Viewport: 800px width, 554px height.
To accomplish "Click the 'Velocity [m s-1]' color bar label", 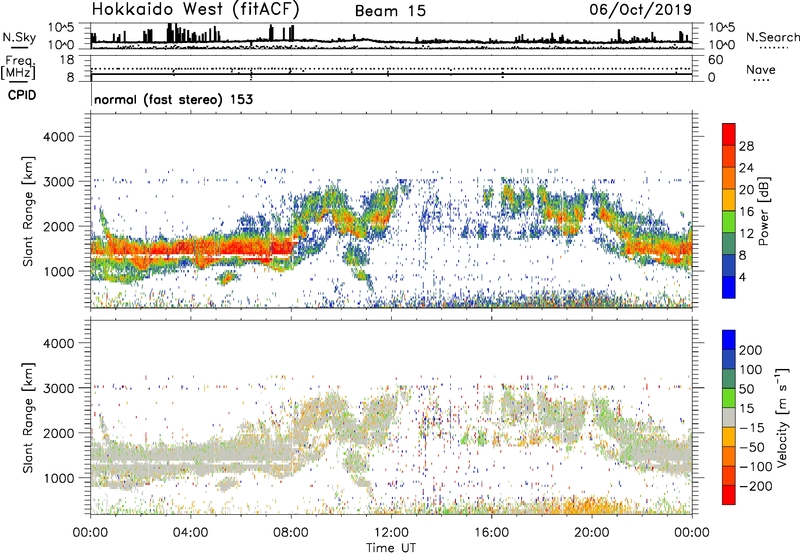I will [782, 417].
